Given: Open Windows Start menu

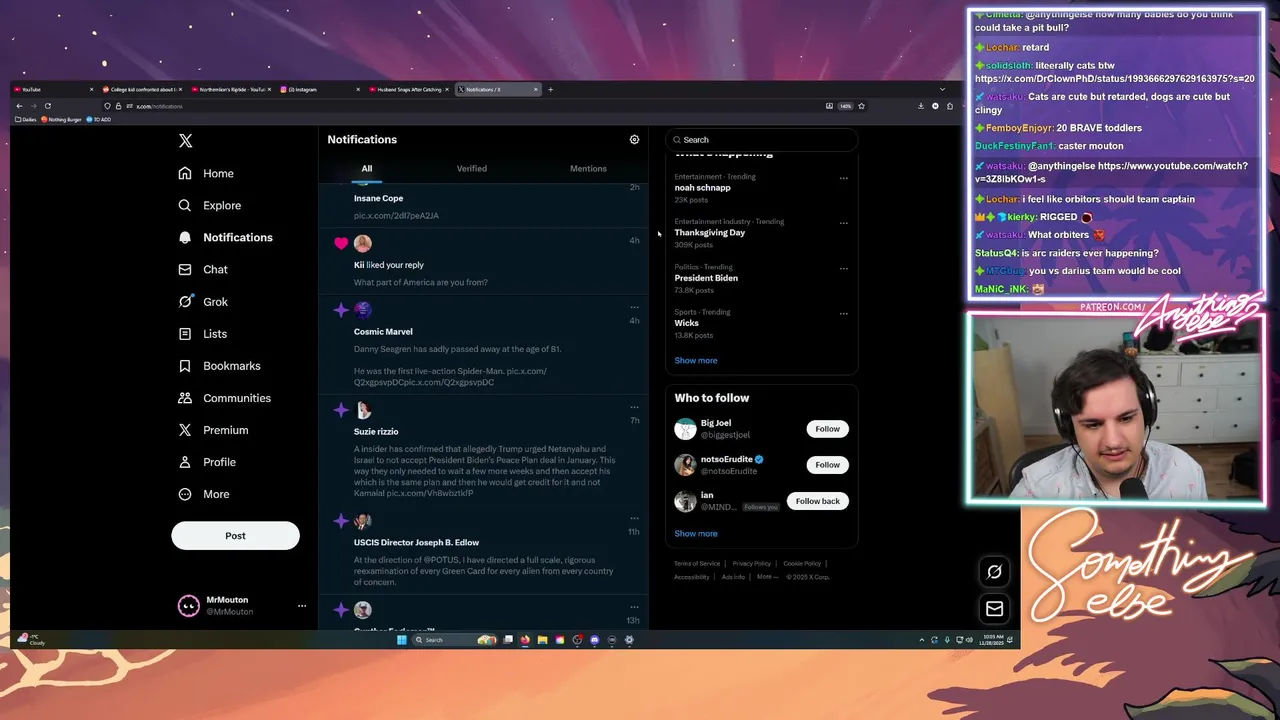Looking at the screenshot, I should pyautogui.click(x=402, y=640).
